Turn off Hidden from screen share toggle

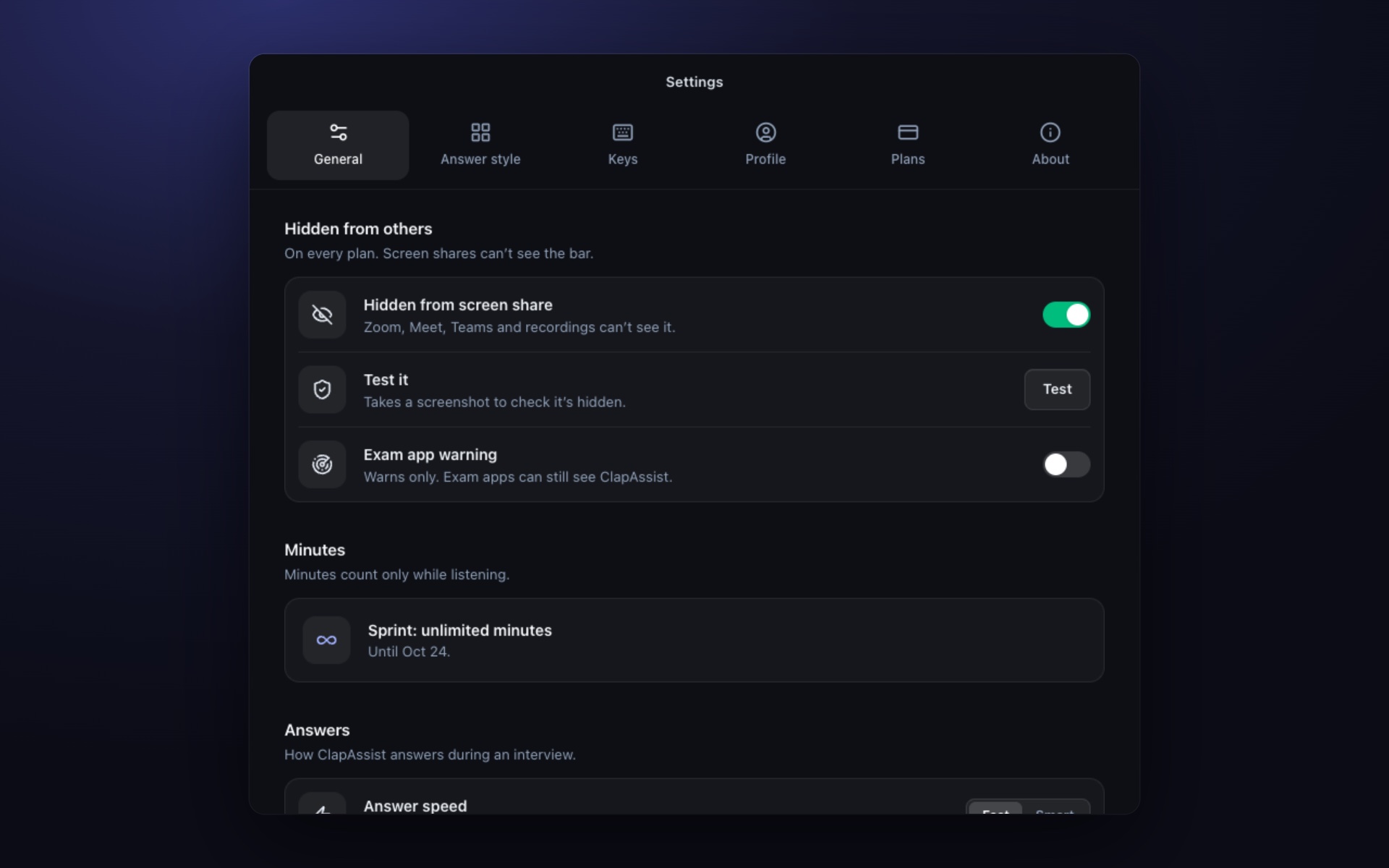click(x=1066, y=315)
